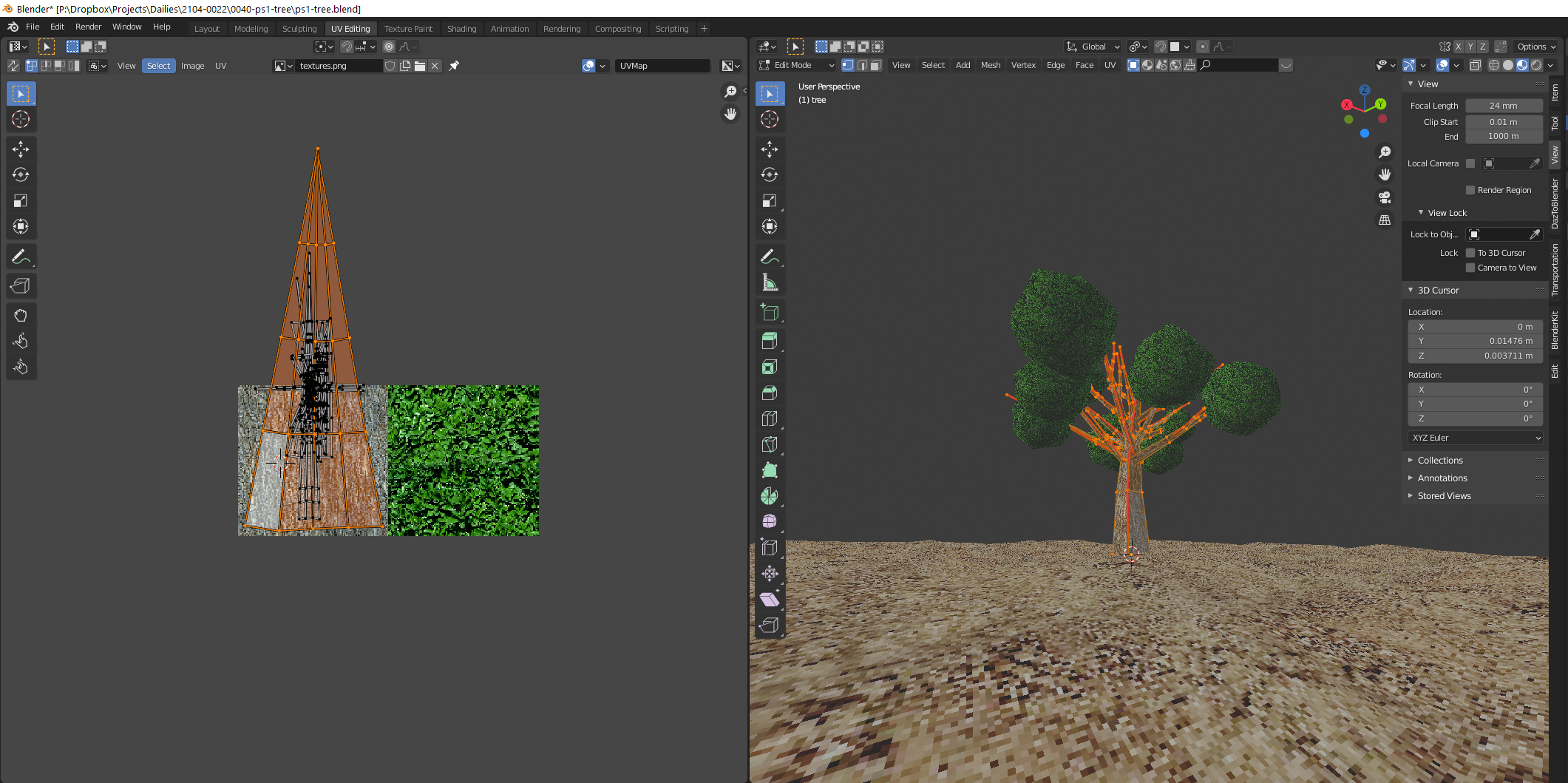Select the Loop Cut tool
Viewport: 1568px width, 783px height.
(x=770, y=418)
